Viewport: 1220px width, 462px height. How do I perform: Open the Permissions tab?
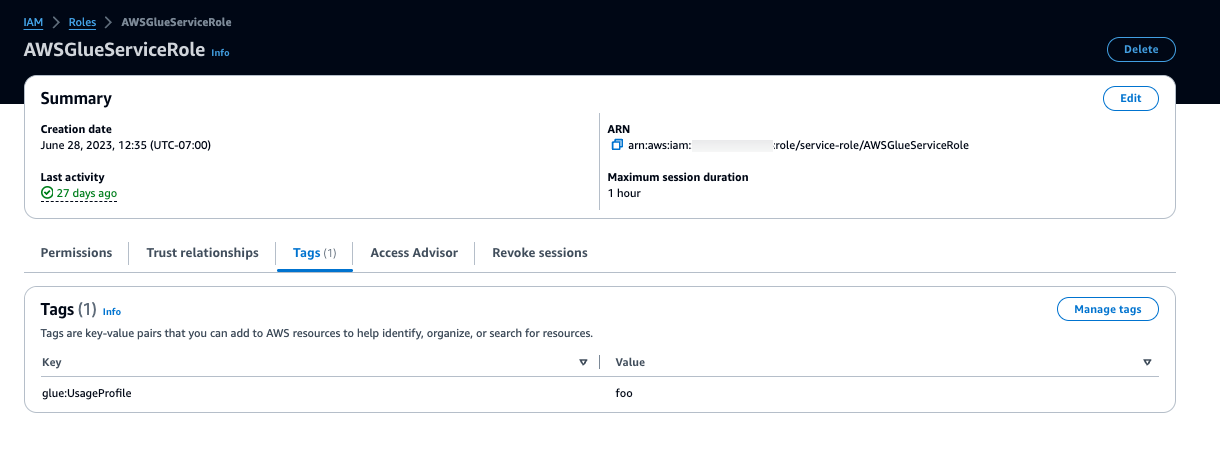76,253
